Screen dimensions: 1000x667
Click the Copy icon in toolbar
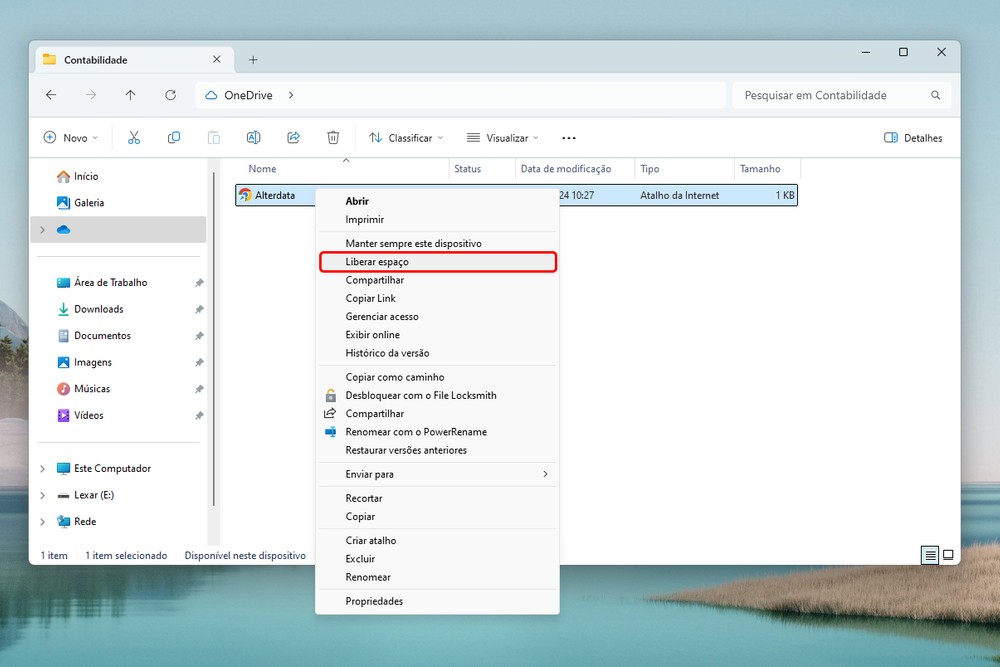174,138
